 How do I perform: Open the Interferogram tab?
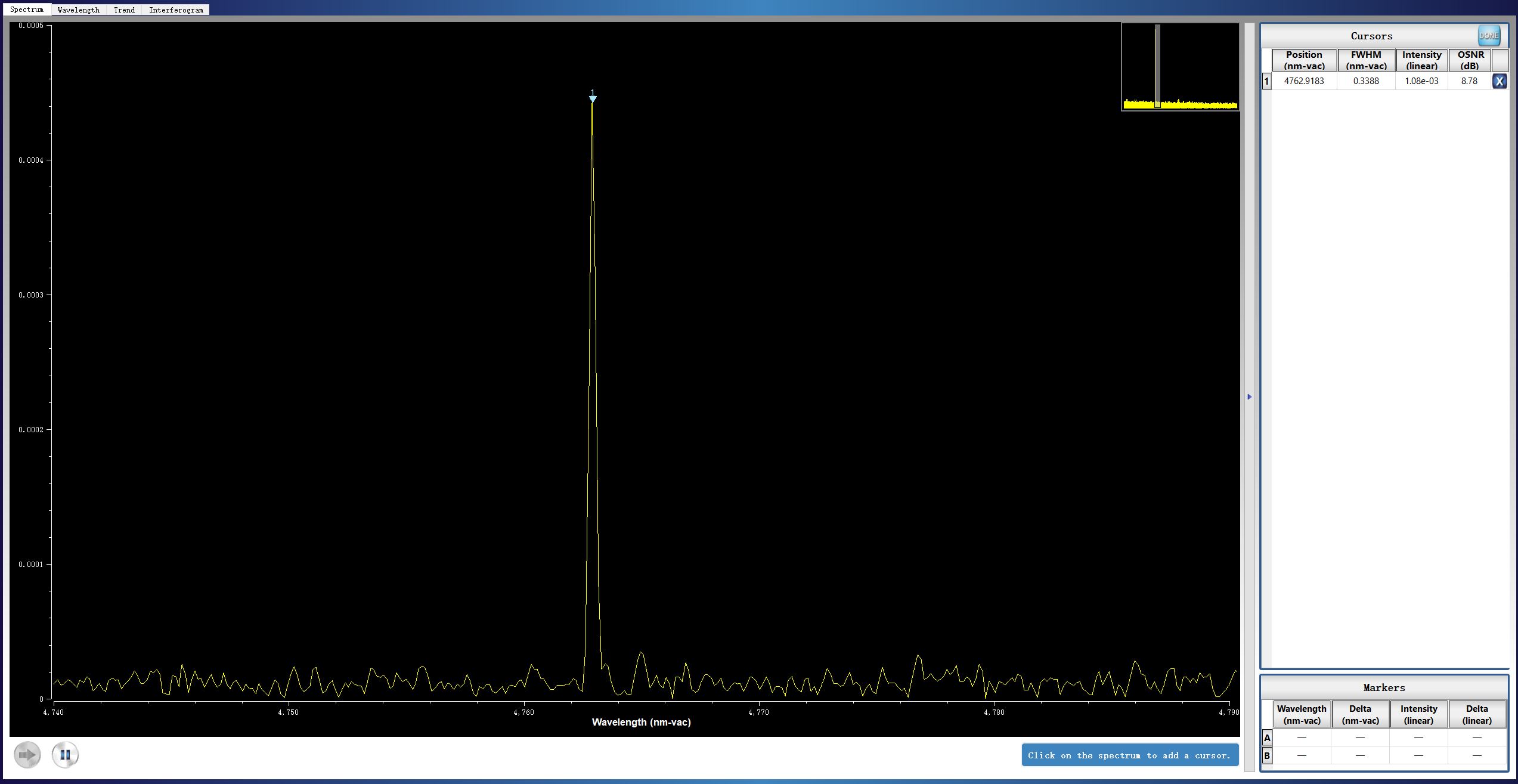[176, 10]
